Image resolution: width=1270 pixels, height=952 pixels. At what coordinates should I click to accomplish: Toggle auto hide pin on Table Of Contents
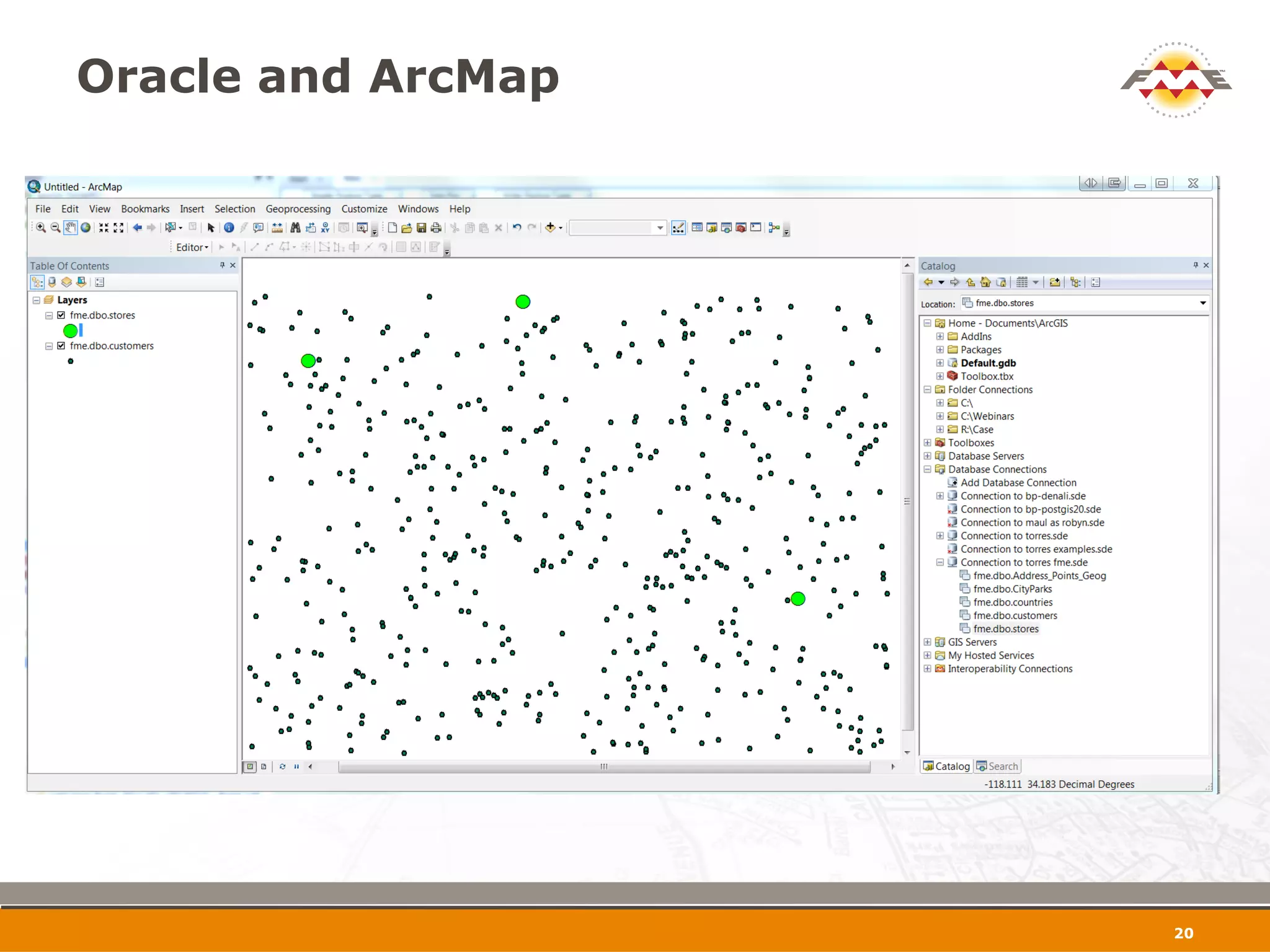[222, 265]
